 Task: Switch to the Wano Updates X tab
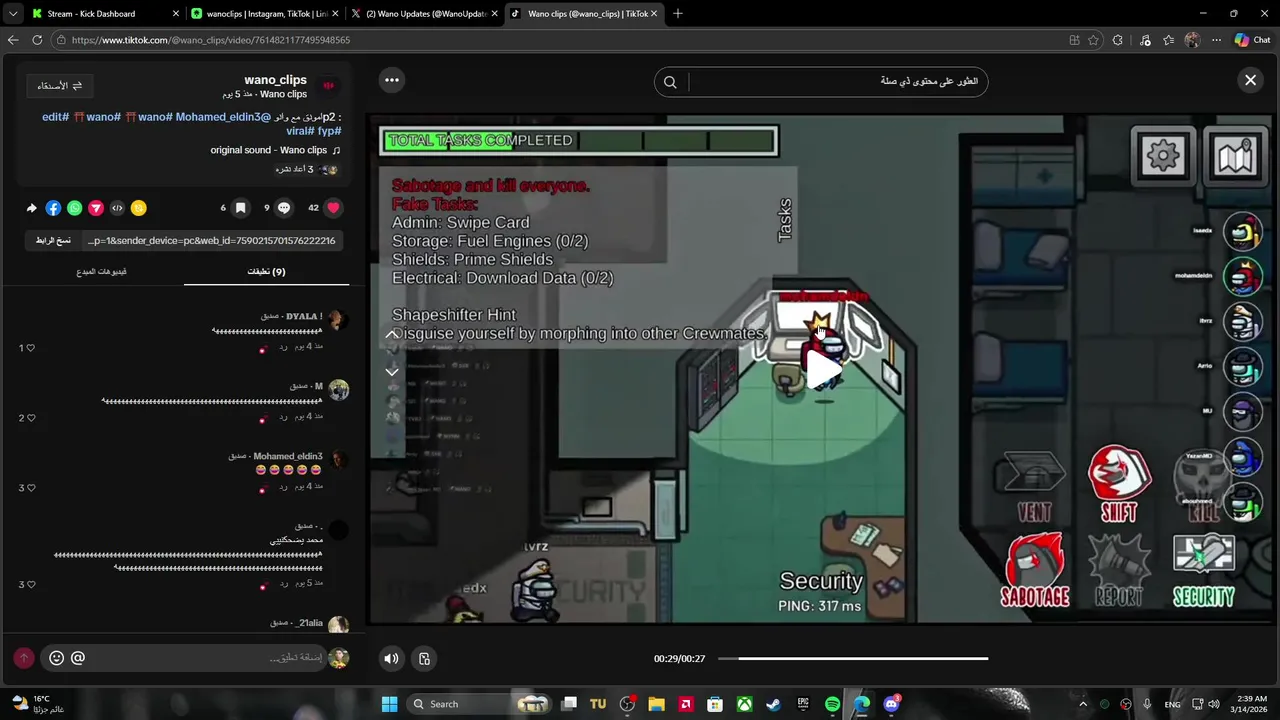(x=424, y=14)
